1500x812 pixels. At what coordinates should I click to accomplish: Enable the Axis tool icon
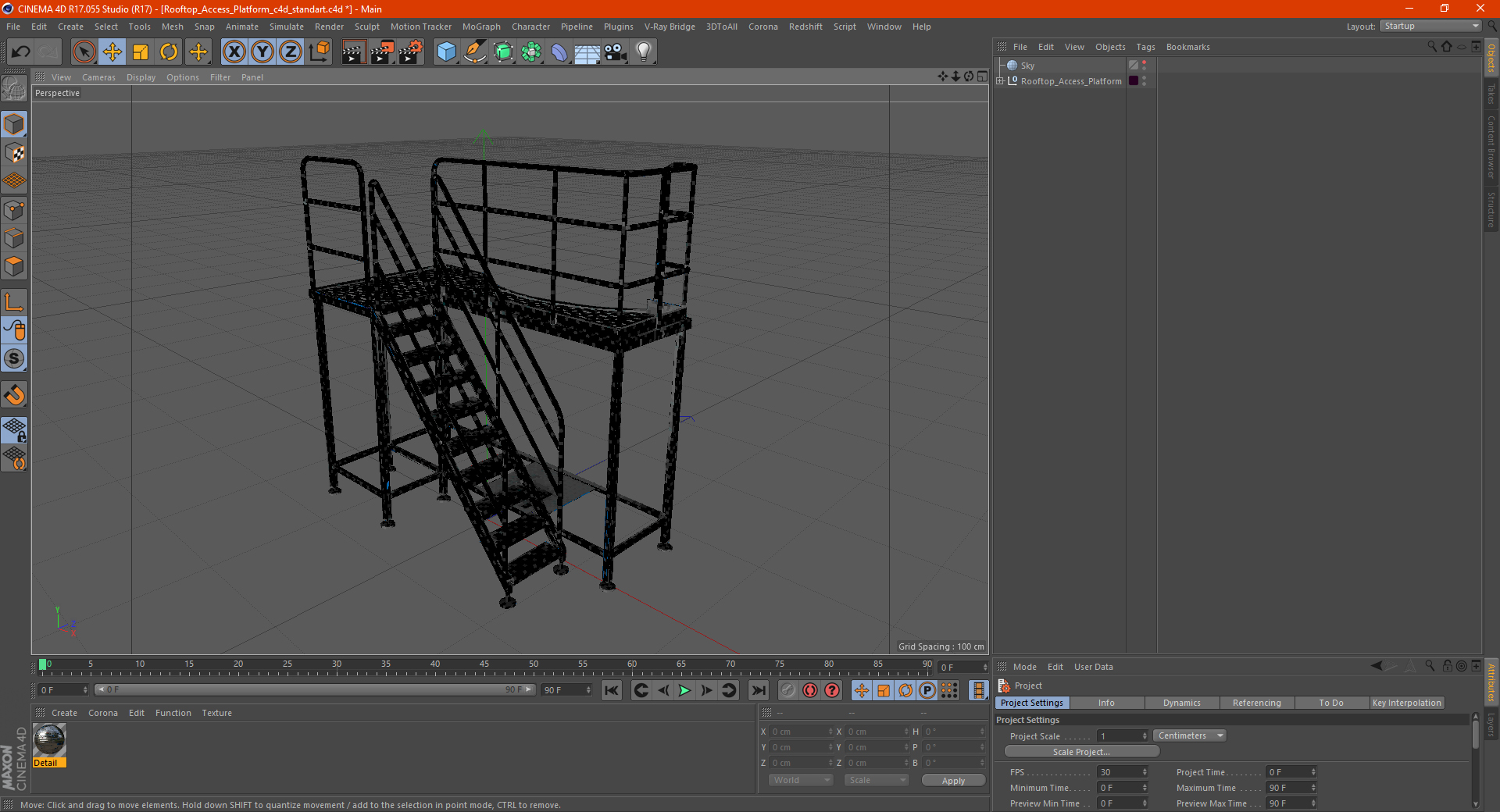coord(14,302)
